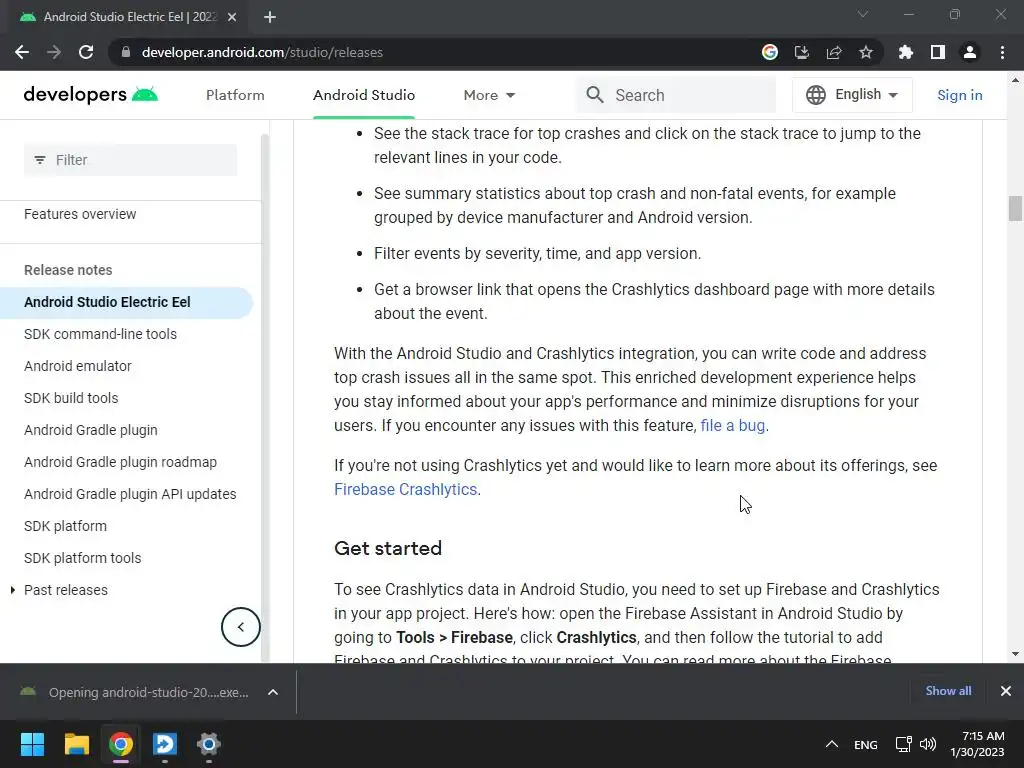Click Chrome icon on taskbar
Viewport: 1024px width, 768px height.
121,744
